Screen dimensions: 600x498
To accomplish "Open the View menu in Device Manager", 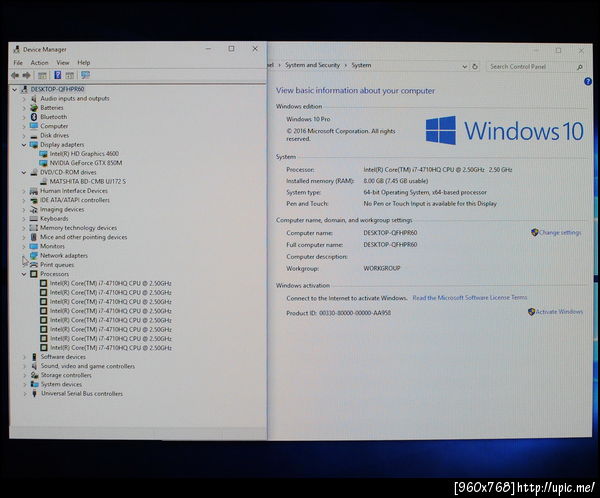I will point(63,63).
